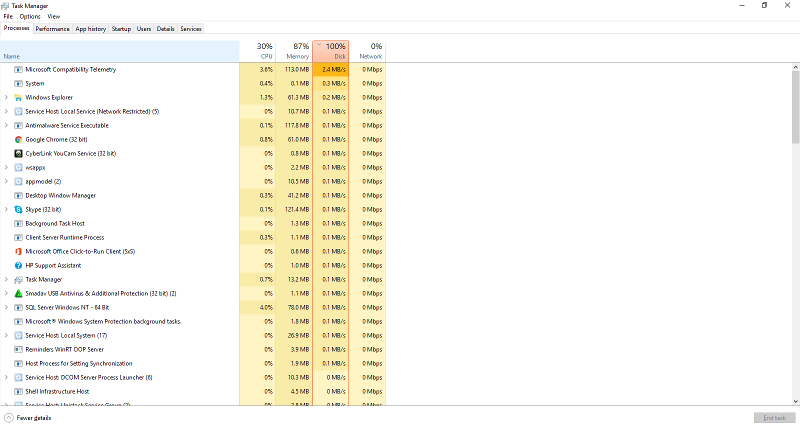
Task: Expand Service Host Local Service Network Restricted
Action: click(x=6, y=112)
